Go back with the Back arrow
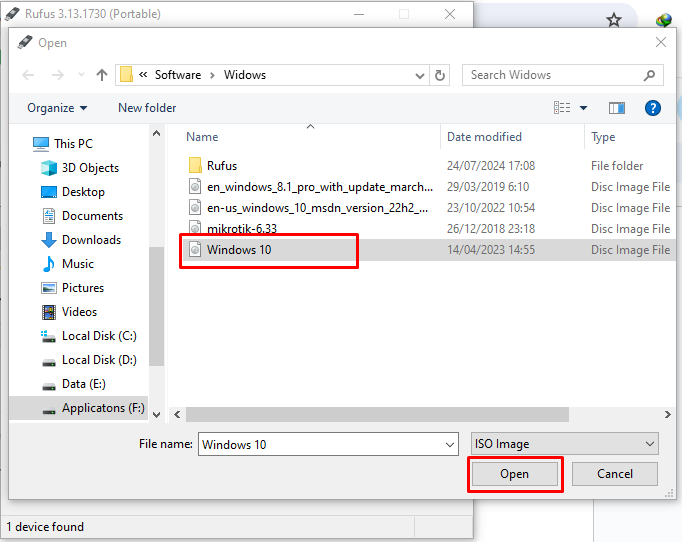Screen dimensions: 682x542 tap(28, 75)
